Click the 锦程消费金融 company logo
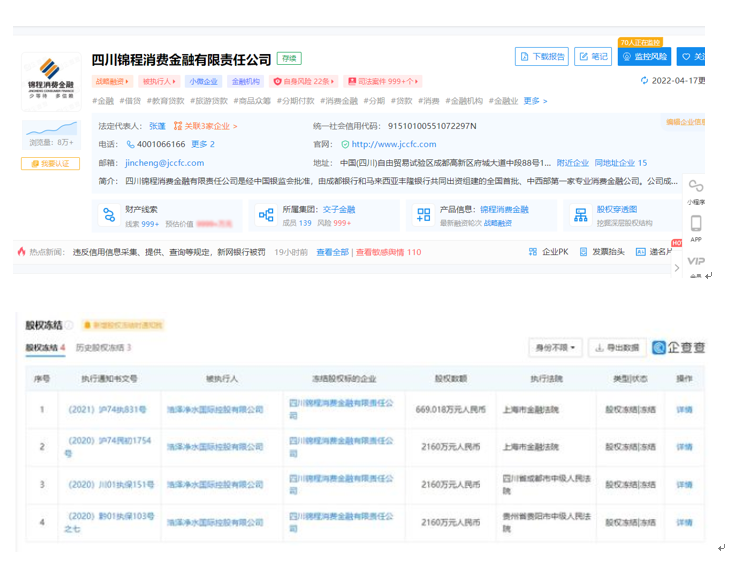Viewport: 748px width, 572px height. 51,81
